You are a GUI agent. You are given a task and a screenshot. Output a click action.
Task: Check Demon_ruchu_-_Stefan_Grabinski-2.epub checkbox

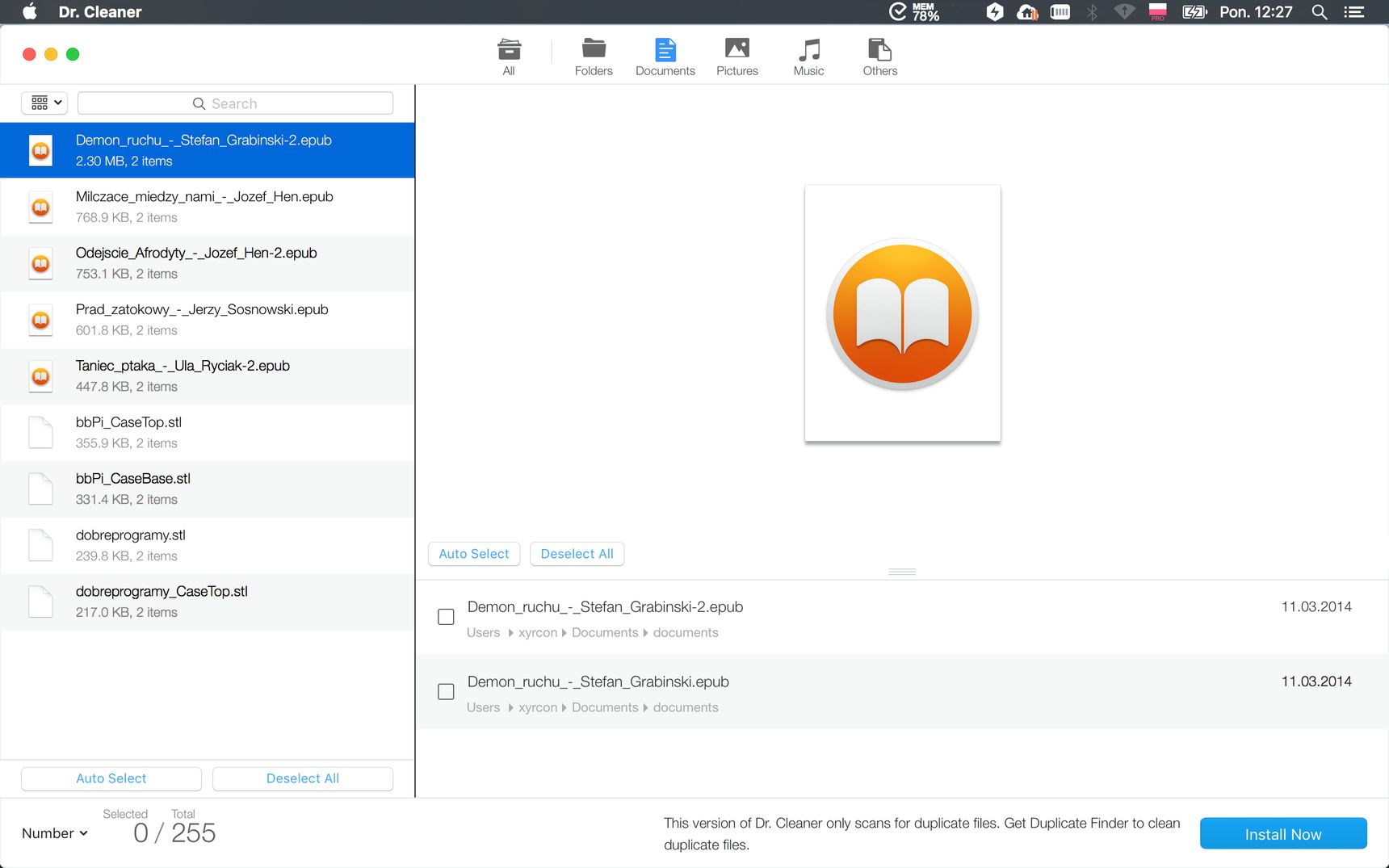point(446,617)
